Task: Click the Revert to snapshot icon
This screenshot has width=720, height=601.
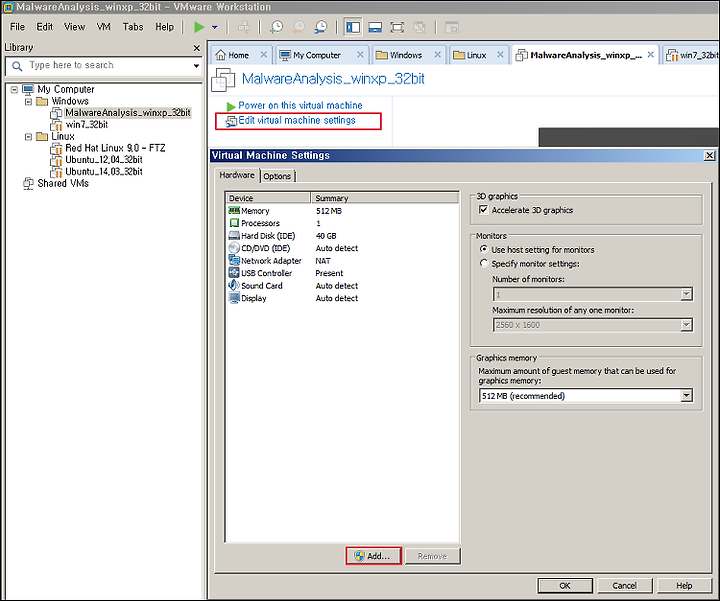Action: (x=299, y=28)
